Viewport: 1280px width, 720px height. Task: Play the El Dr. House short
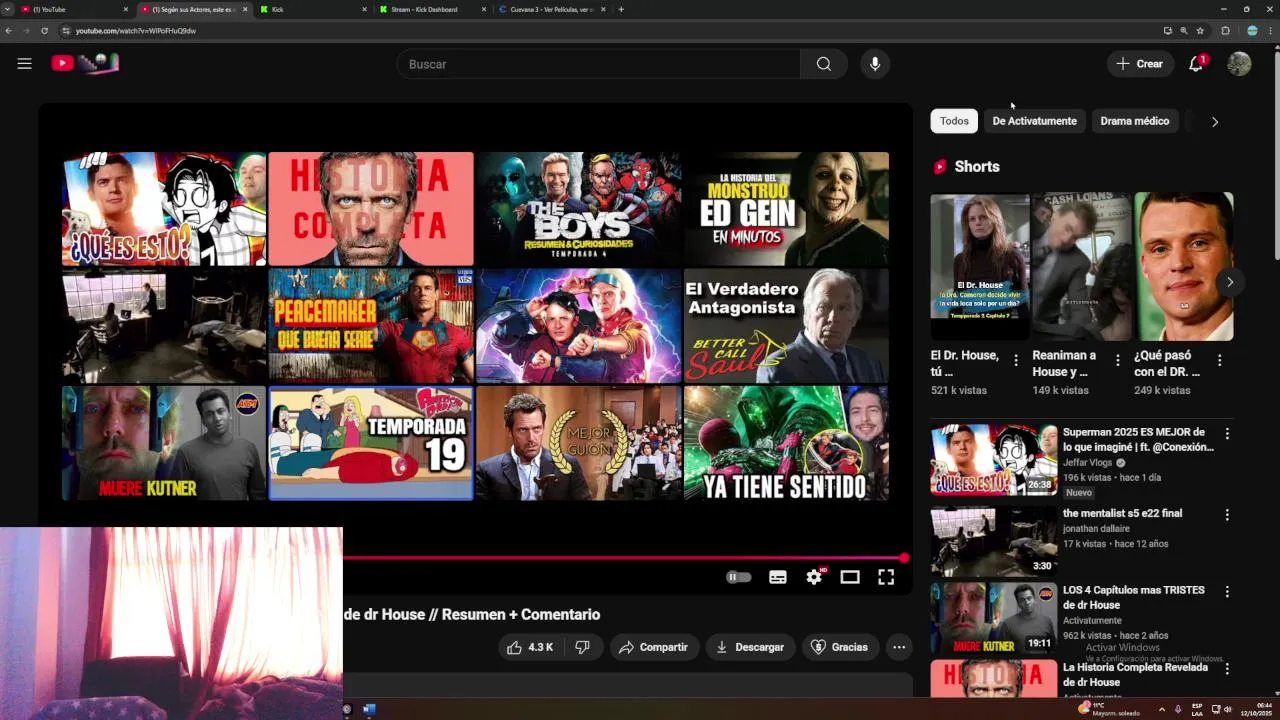coord(979,267)
